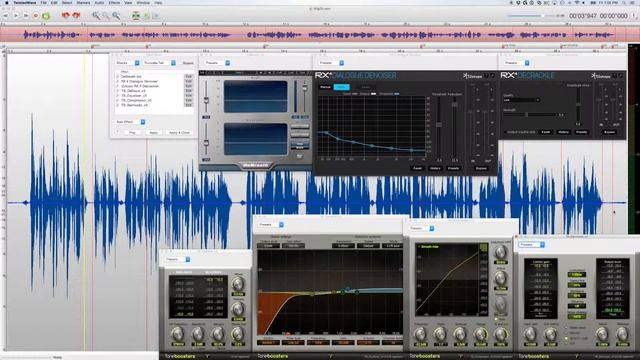Click Reset in the Dialogue Denoiser
This screenshot has width=640, height=360.
click(417, 168)
